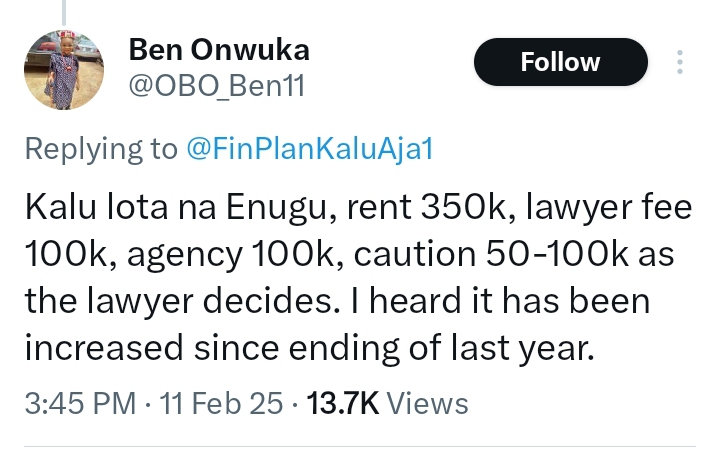Click the word Views in the footer
720x449 pixels.
pos(427,403)
